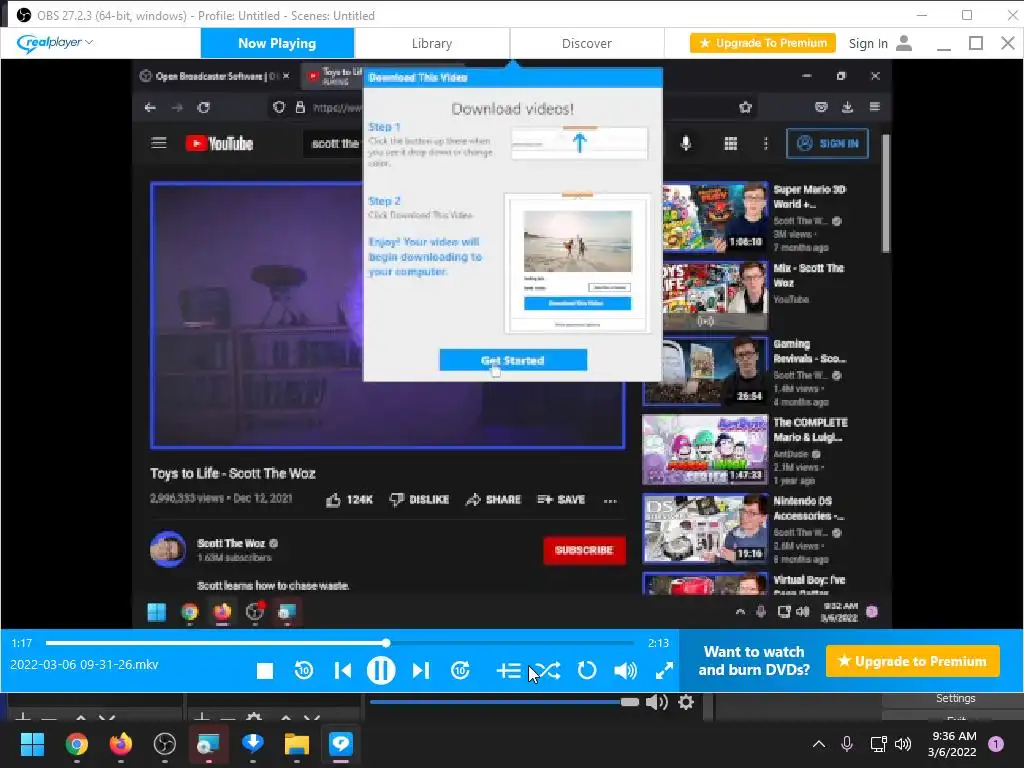Switch RealPlayer to fullscreen
This screenshot has width=1024, height=768.
click(664, 671)
